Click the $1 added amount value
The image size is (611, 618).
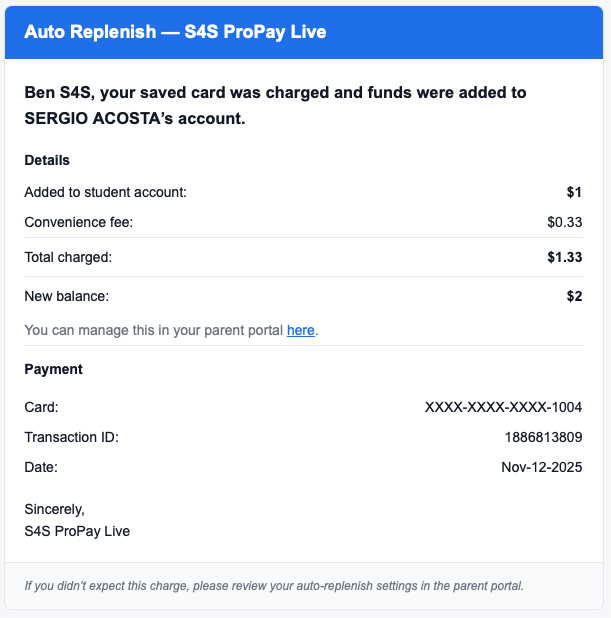pyautogui.click(x=574, y=192)
